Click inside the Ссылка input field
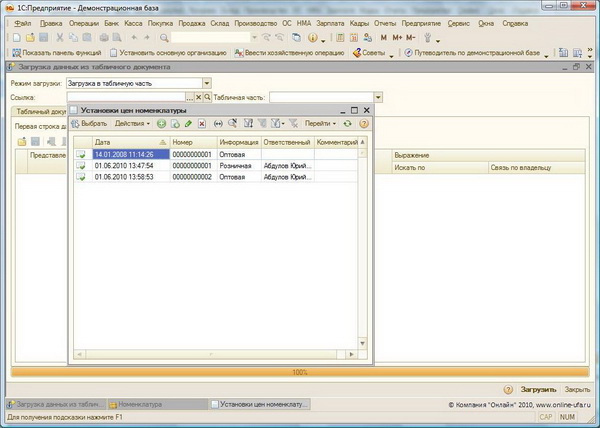 126,97
